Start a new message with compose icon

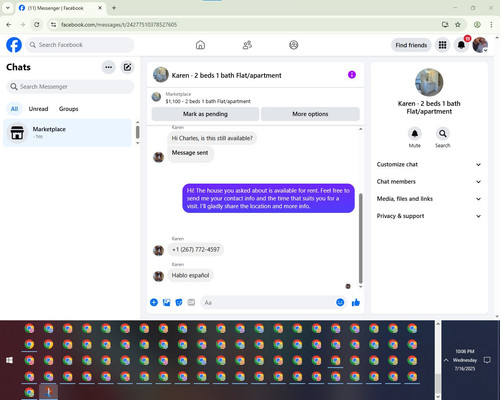127,67
